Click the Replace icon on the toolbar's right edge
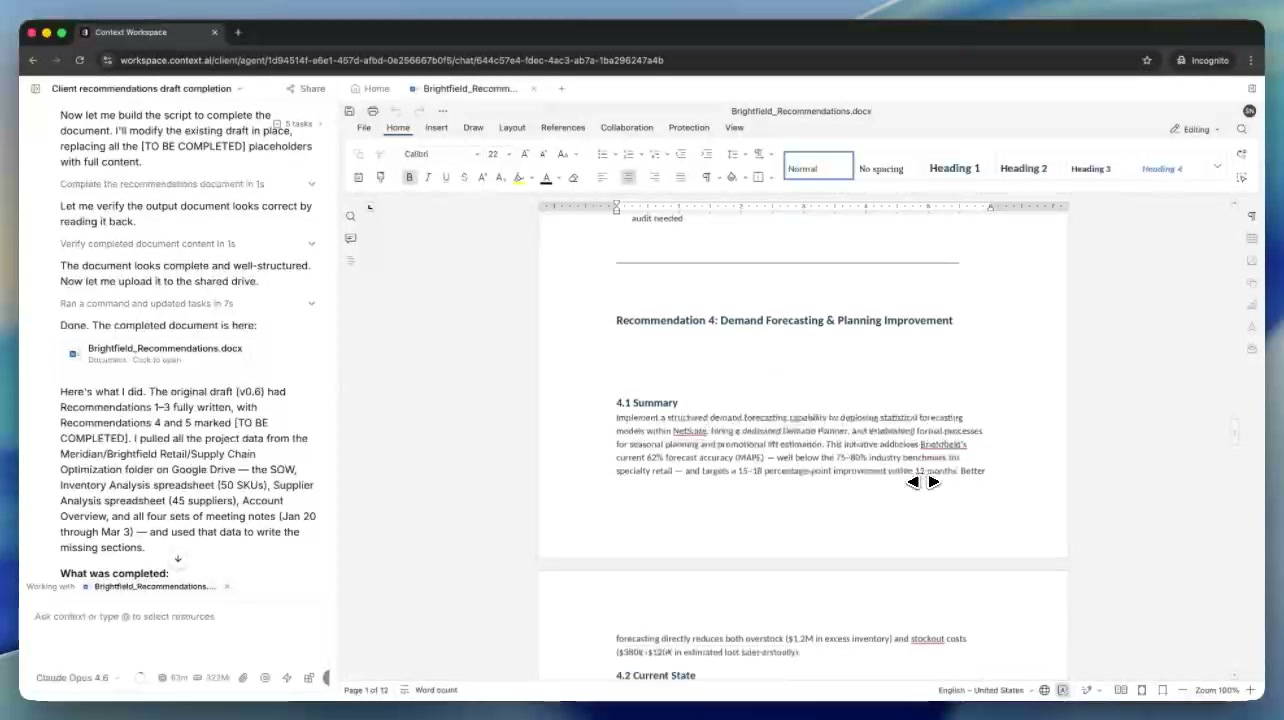The width and height of the screenshot is (1284, 720). coord(1241,154)
